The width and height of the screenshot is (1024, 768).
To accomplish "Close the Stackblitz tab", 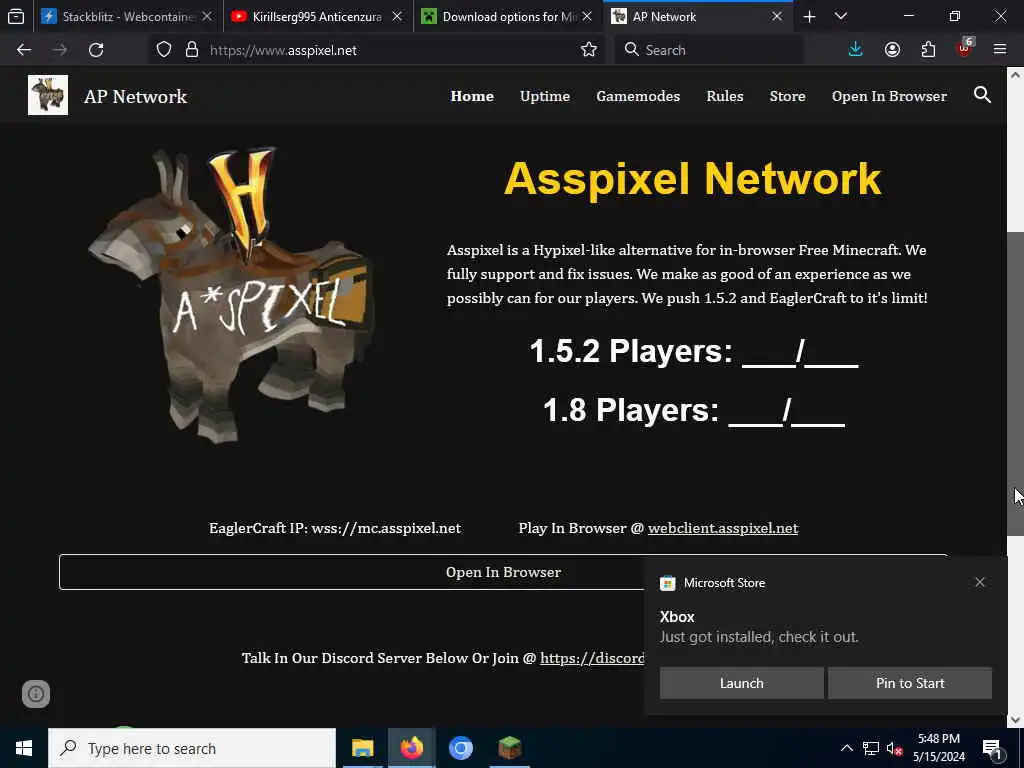I will point(207,16).
